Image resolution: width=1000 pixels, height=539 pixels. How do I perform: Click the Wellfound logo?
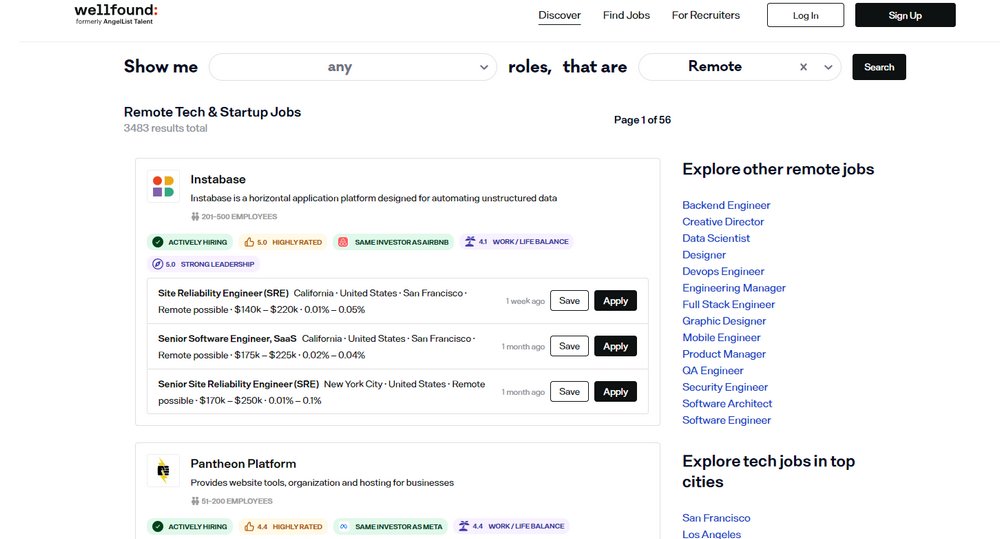click(115, 13)
